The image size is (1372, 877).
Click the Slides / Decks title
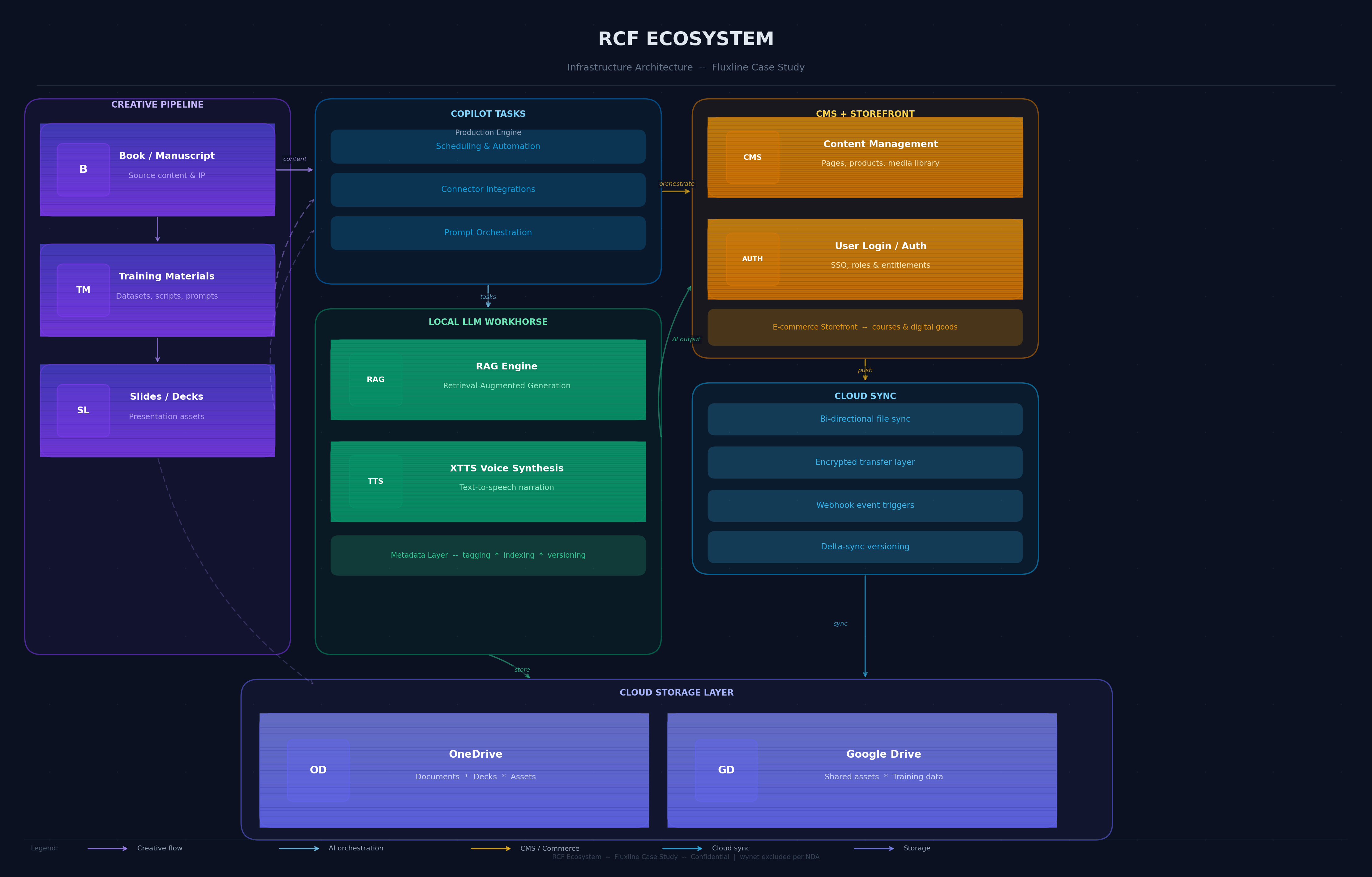167,397
